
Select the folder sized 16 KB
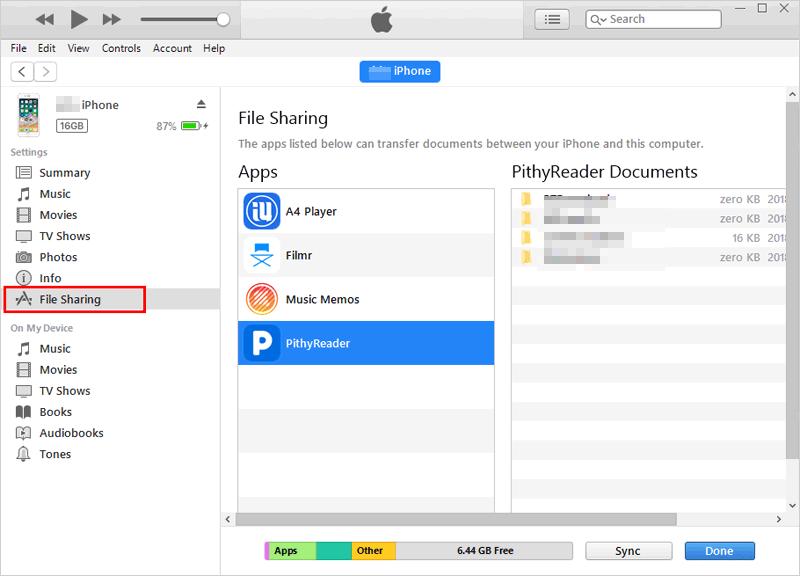click(x=649, y=238)
